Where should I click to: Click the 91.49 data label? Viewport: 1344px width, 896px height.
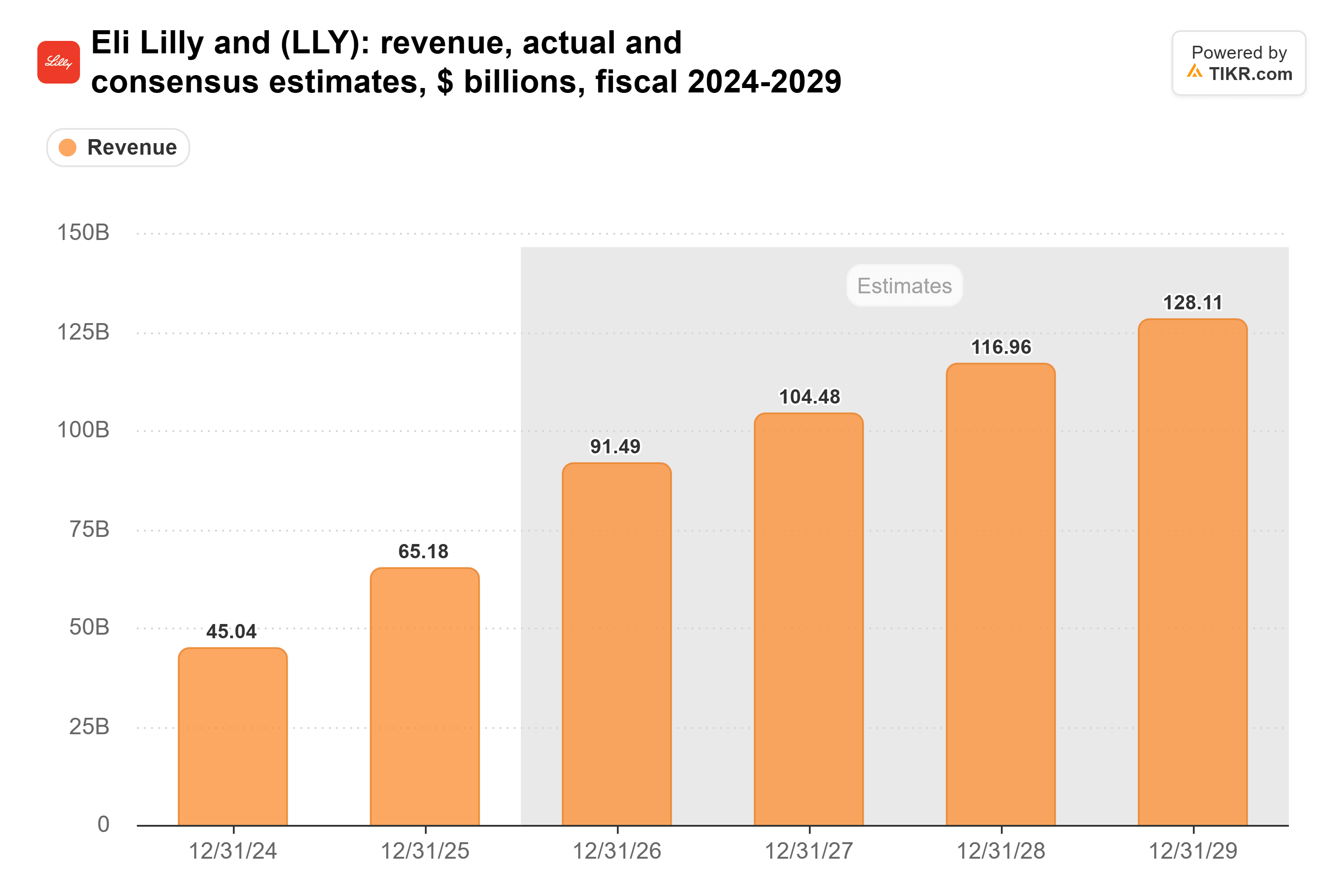point(616,446)
